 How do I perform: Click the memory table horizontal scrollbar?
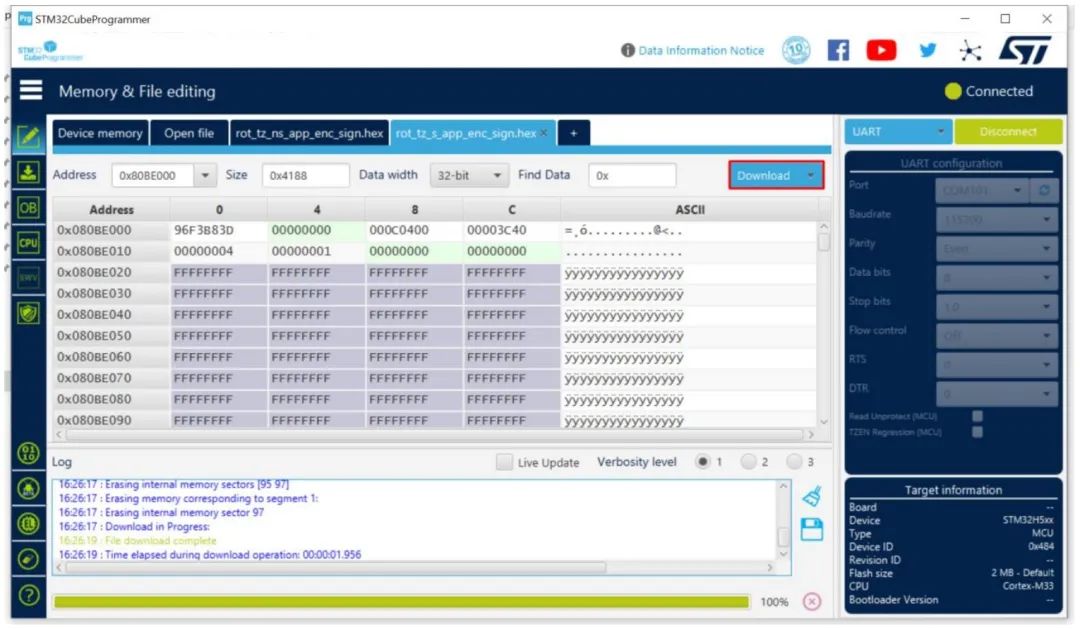(434, 434)
